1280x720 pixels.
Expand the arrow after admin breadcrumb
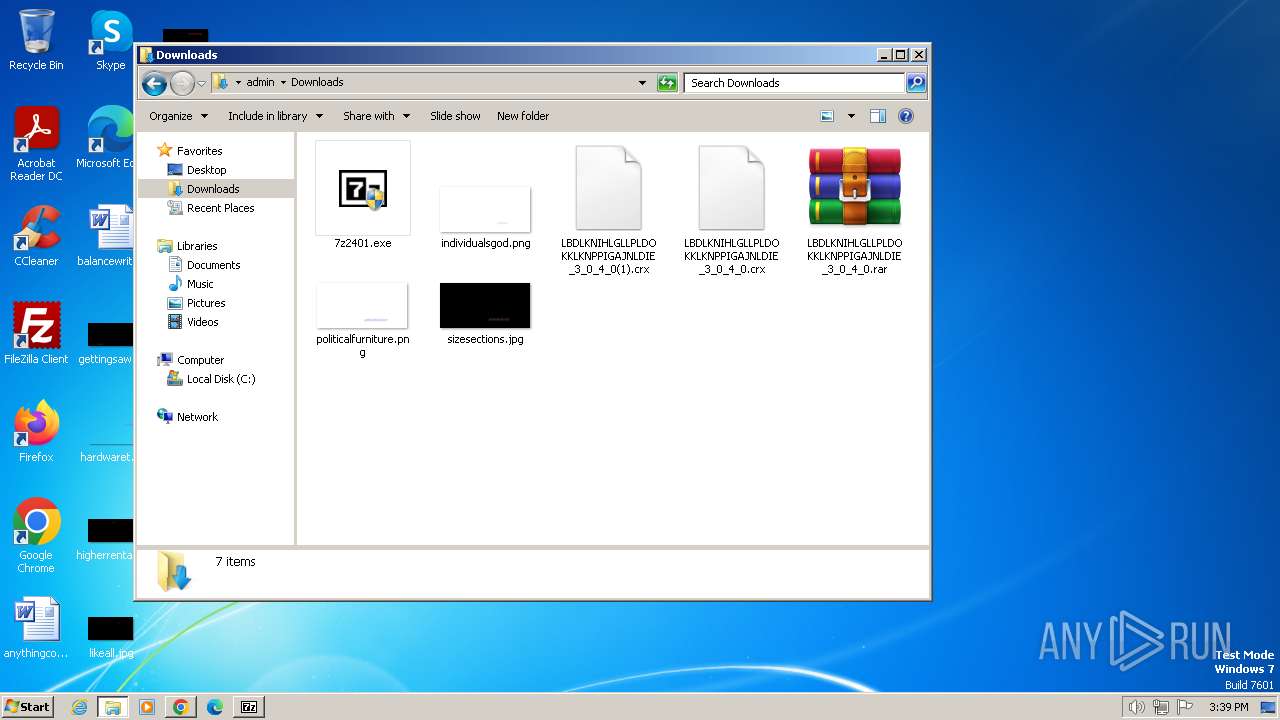coord(283,82)
